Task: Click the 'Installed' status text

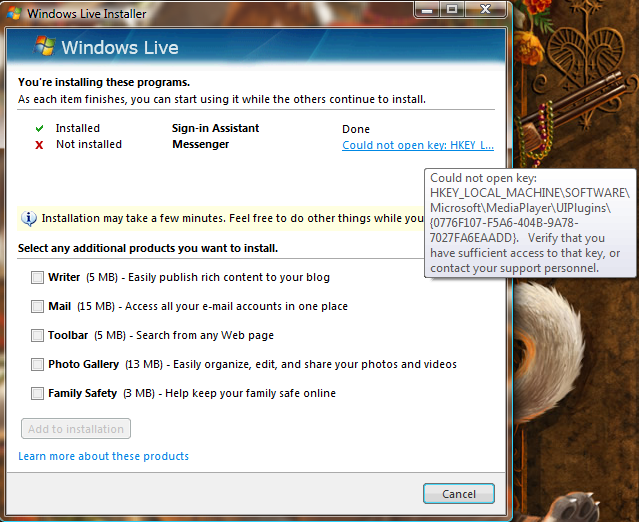Action: [x=77, y=128]
